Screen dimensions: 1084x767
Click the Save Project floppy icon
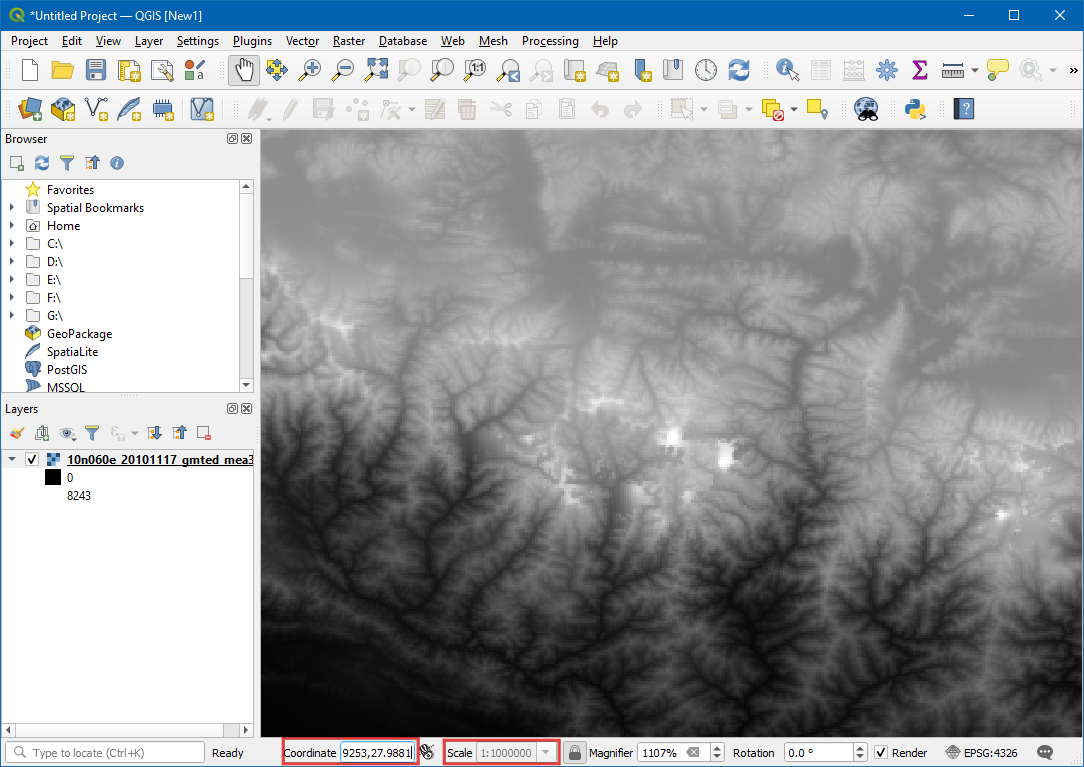96,70
